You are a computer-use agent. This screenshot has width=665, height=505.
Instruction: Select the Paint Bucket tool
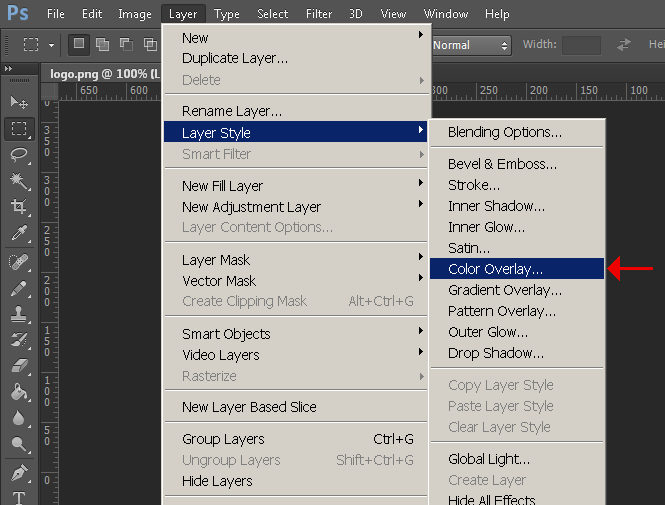(x=19, y=392)
